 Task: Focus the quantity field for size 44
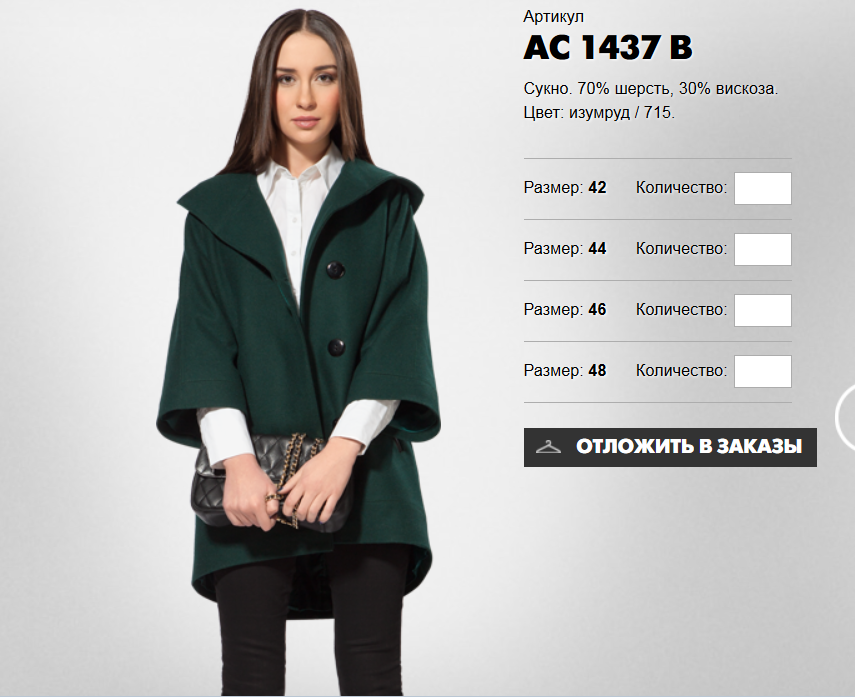[x=762, y=249]
